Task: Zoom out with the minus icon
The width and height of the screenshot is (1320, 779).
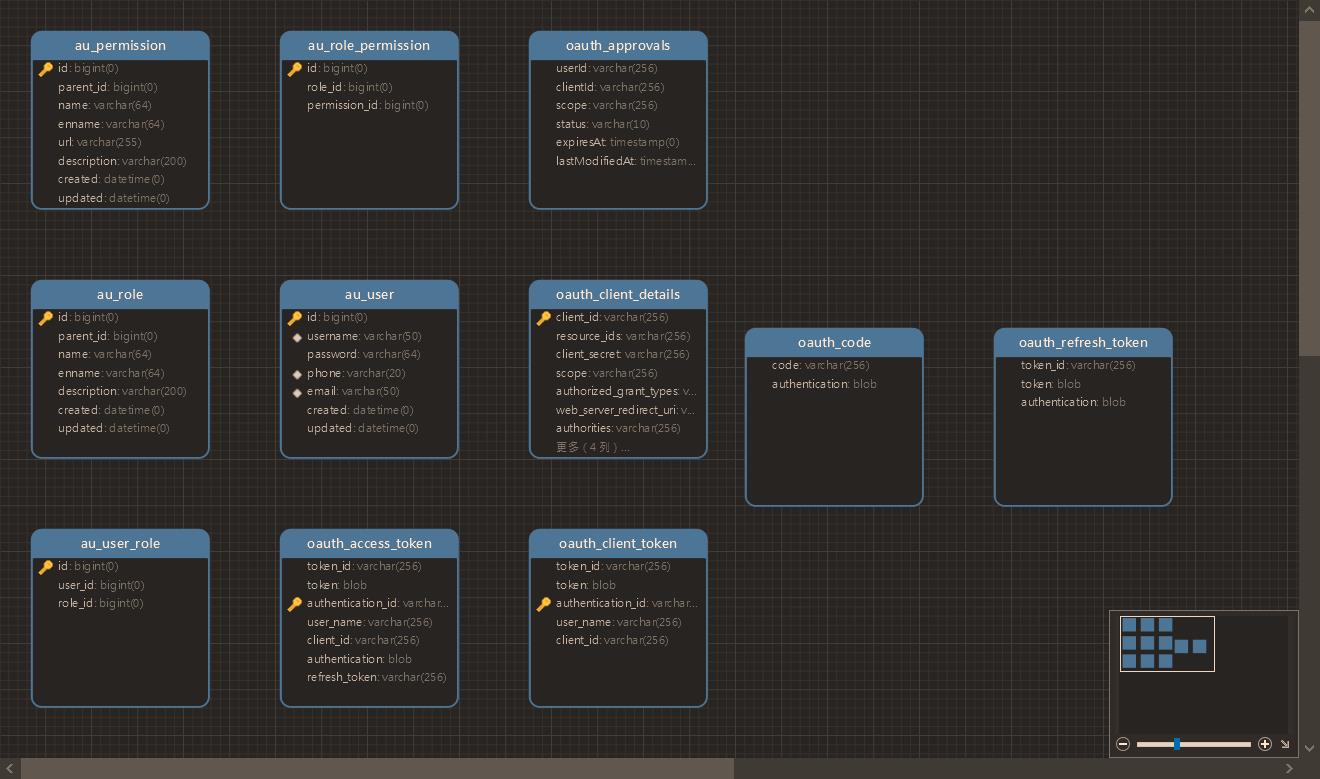Action: 1123,744
